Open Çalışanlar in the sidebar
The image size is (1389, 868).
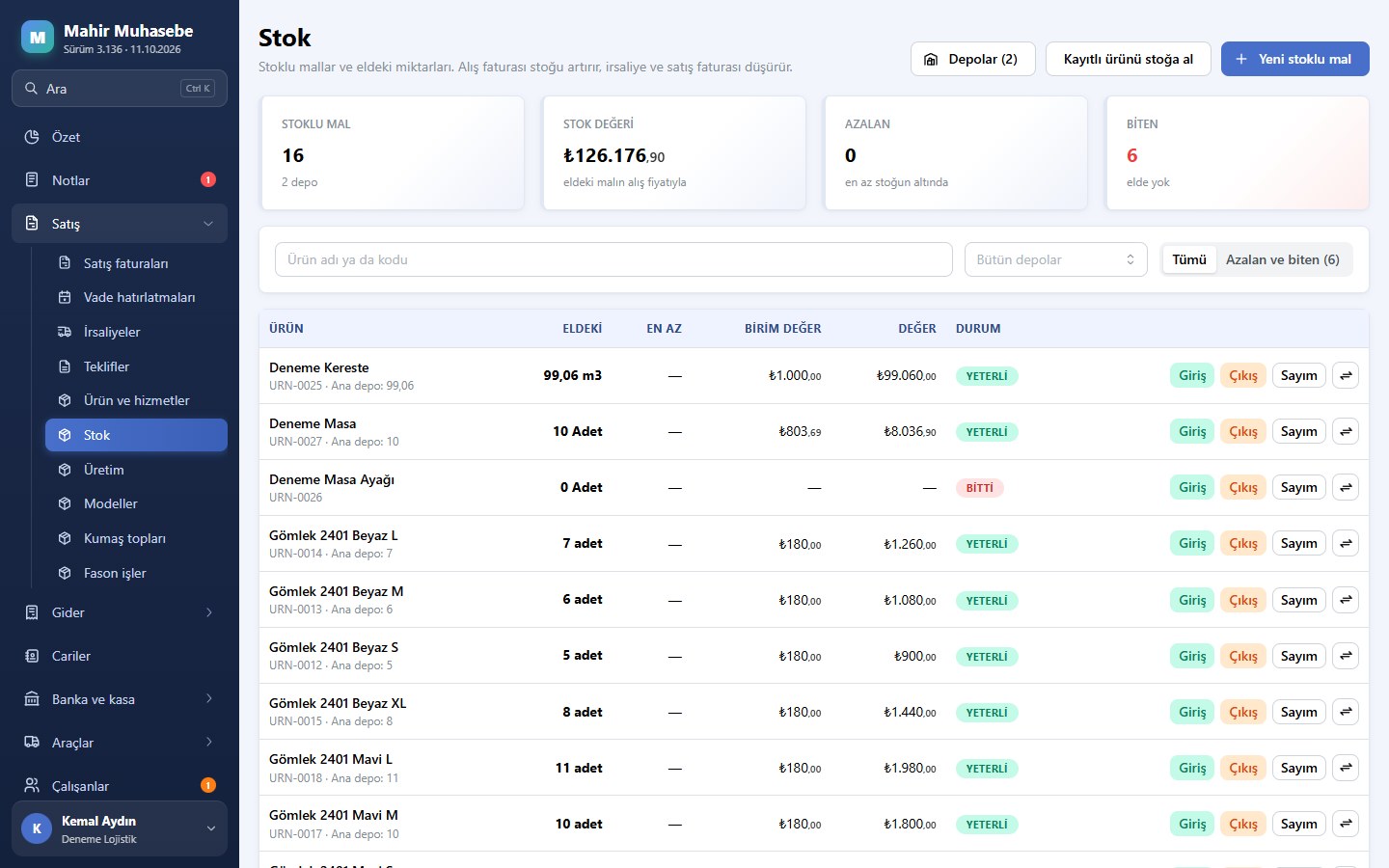[120, 786]
